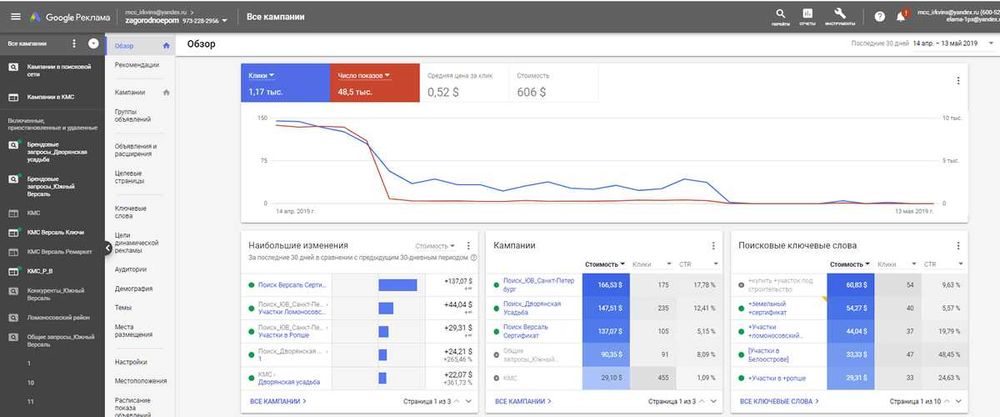Click home icon next to Обзор
Screen dimensions: 1000x417
coord(166,46)
